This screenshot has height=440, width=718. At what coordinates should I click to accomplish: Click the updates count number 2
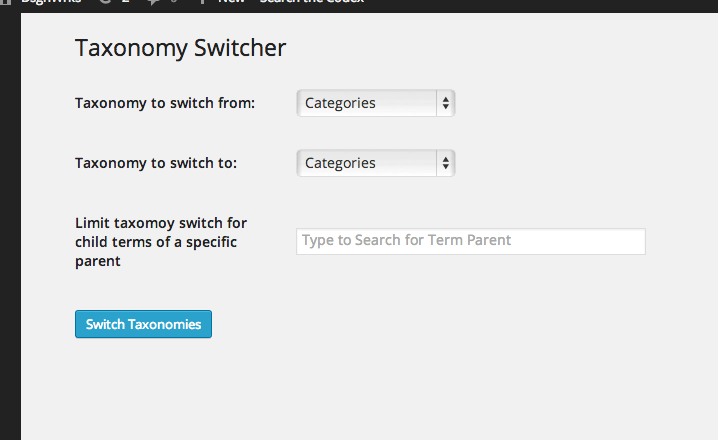point(125,1)
